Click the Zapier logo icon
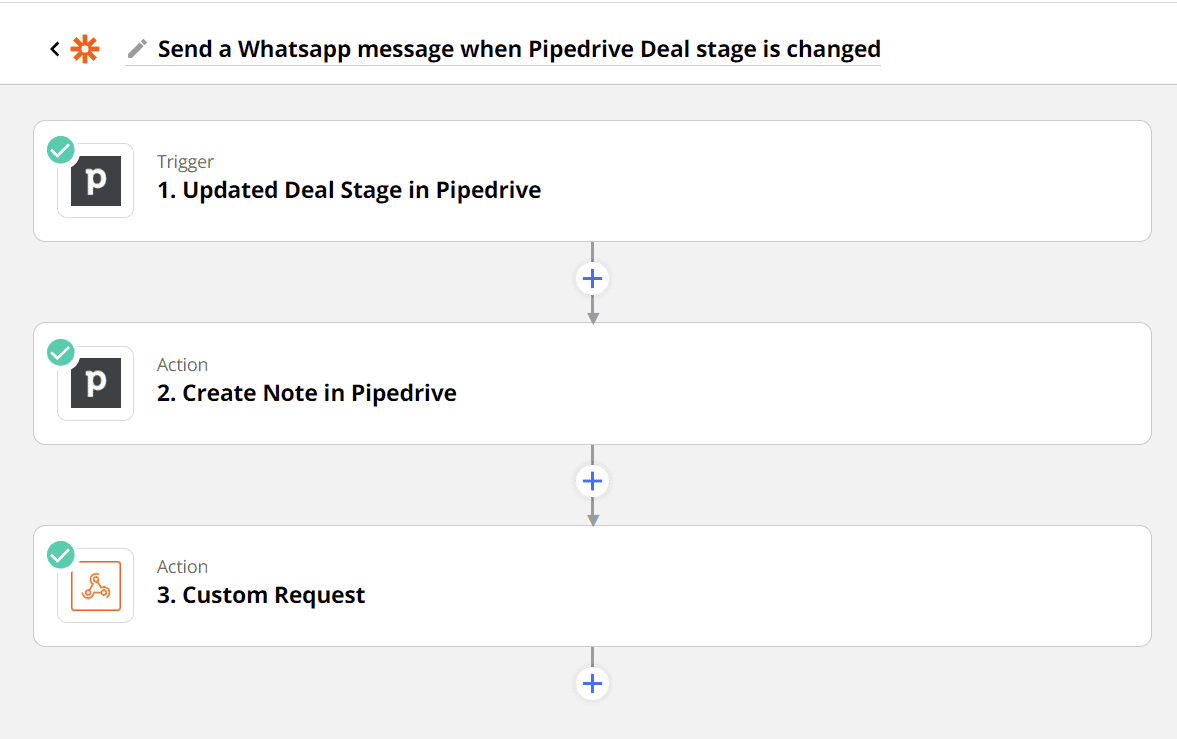The image size is (1177, 739). (x=86, y=47)
